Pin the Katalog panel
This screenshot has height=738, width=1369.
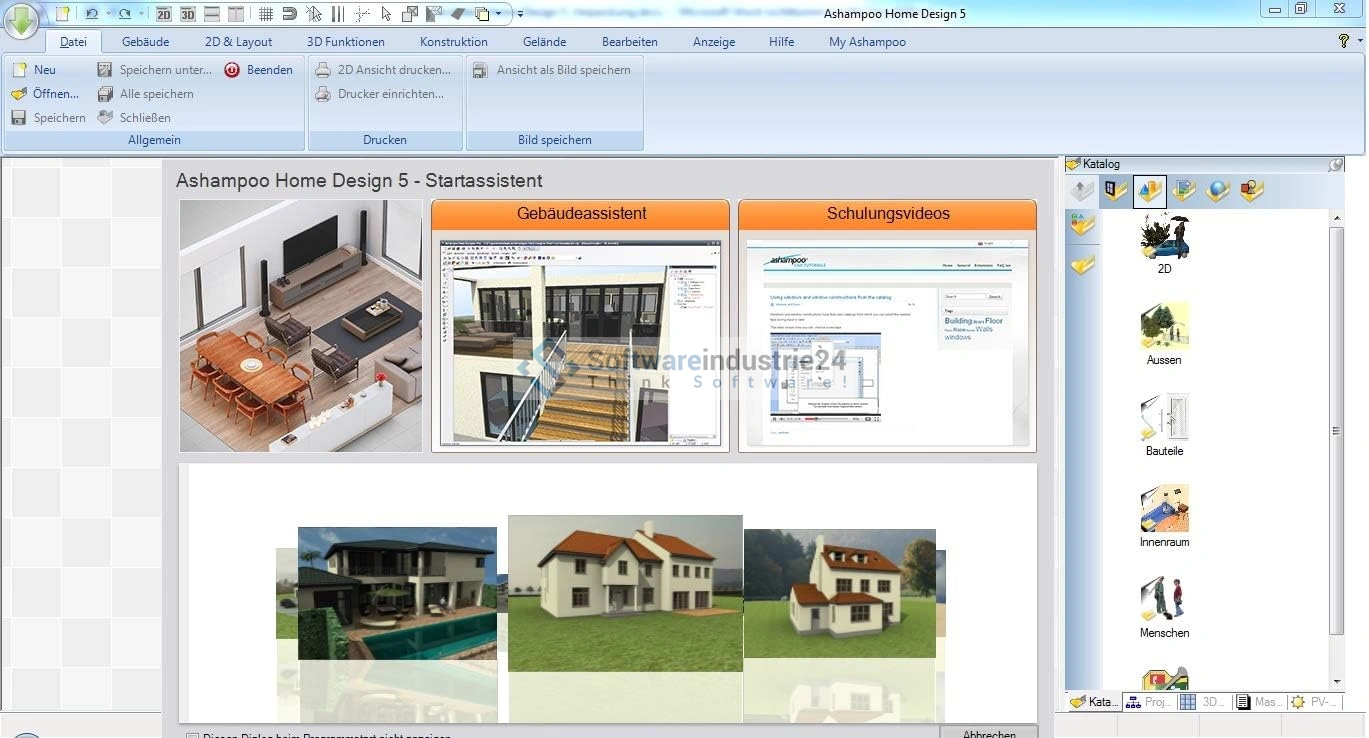tap(1335, 164)
